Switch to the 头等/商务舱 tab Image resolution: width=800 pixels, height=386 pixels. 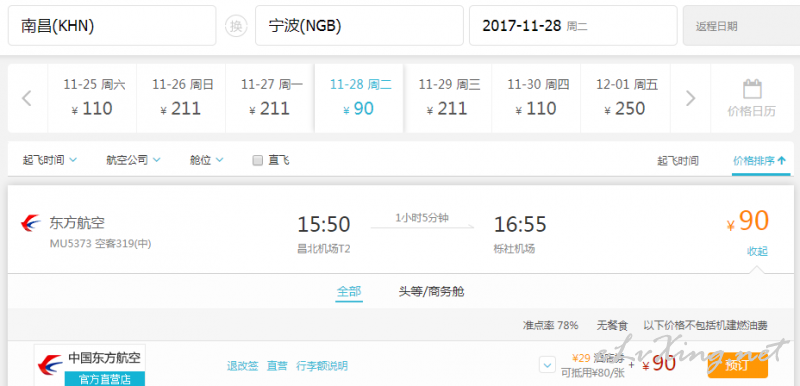pos(432,292)
